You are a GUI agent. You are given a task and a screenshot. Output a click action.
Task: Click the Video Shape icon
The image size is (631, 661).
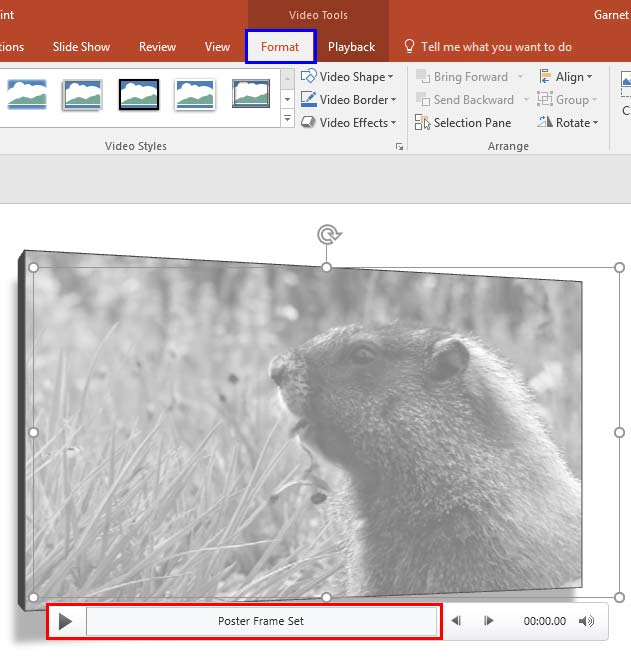coord(309,76)
